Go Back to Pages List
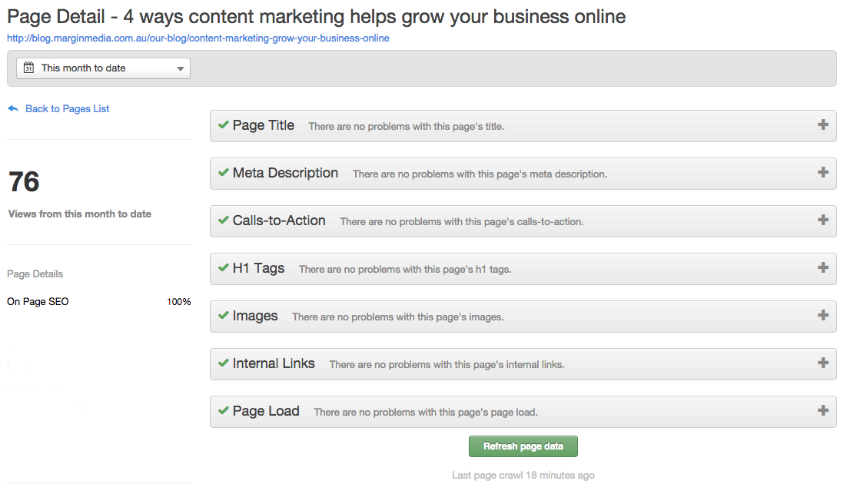The width and height of the screenshot is (850, 494). pyautogui.click(x=67, y=108)
